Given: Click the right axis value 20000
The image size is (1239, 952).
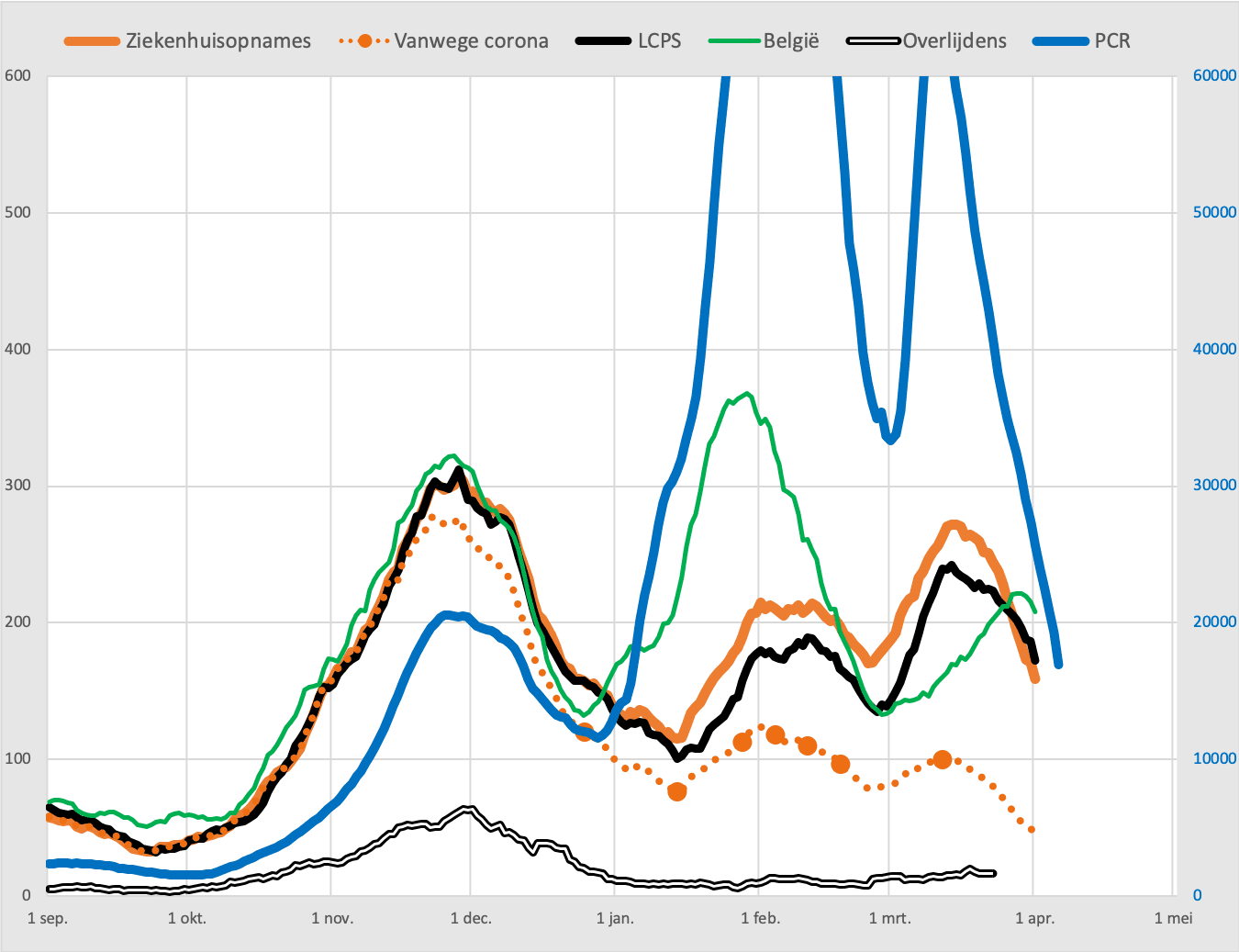Looking at the screenshot, I should tap(1214, 622).
